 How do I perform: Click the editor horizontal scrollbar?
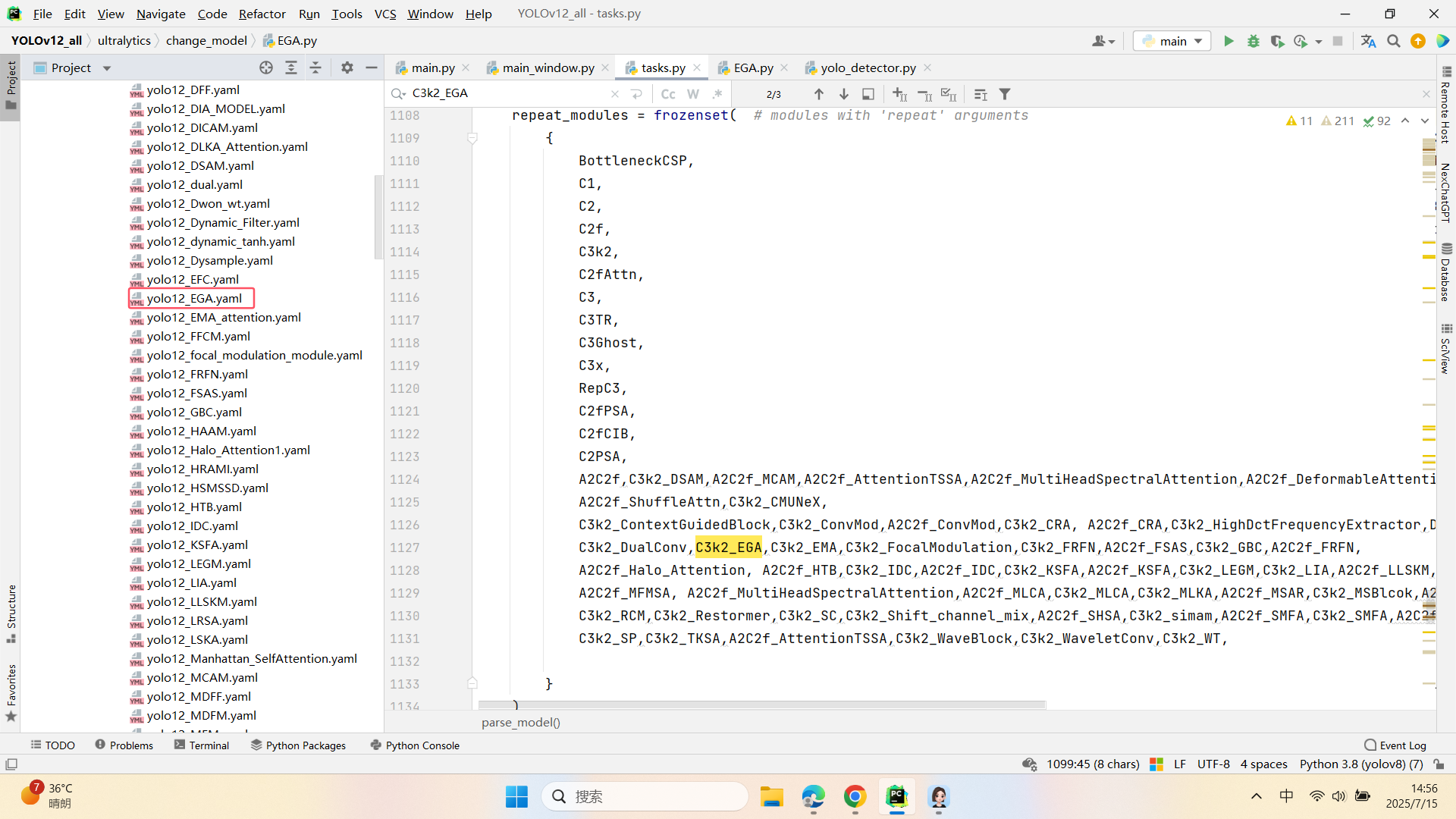coord(762,704)
